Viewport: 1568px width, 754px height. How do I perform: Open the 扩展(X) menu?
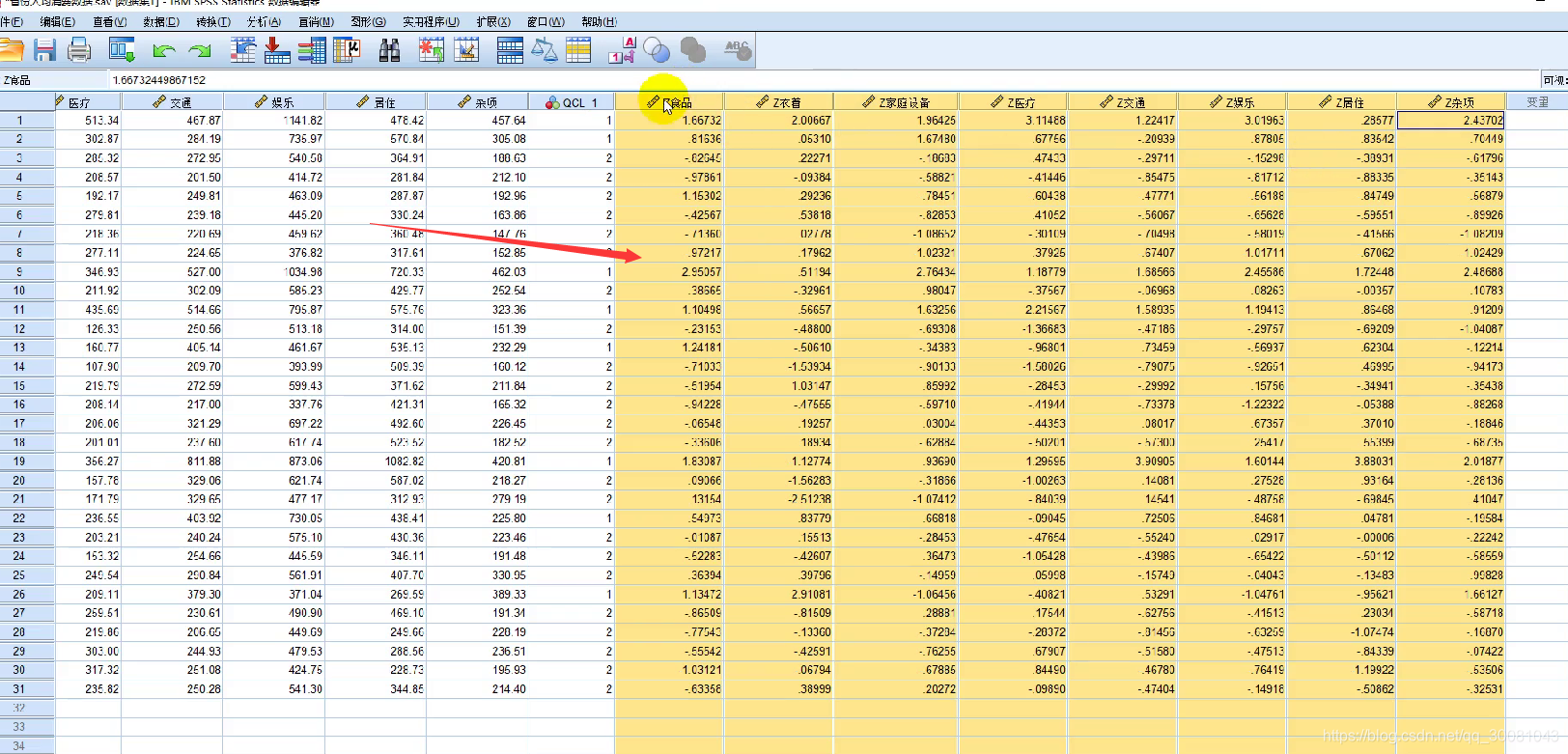click(x=493, y=21)
